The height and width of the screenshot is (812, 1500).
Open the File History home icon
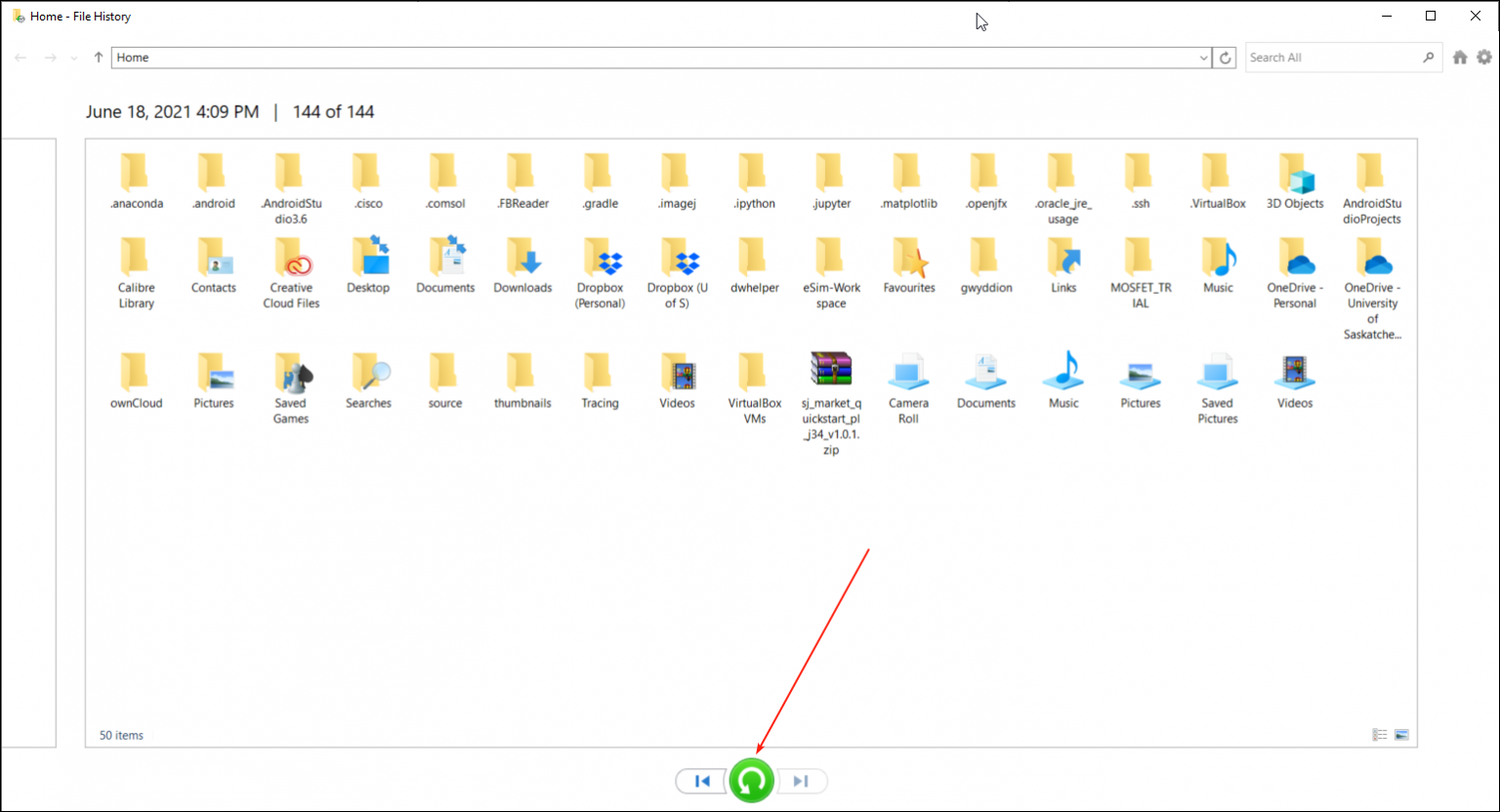1460,58
